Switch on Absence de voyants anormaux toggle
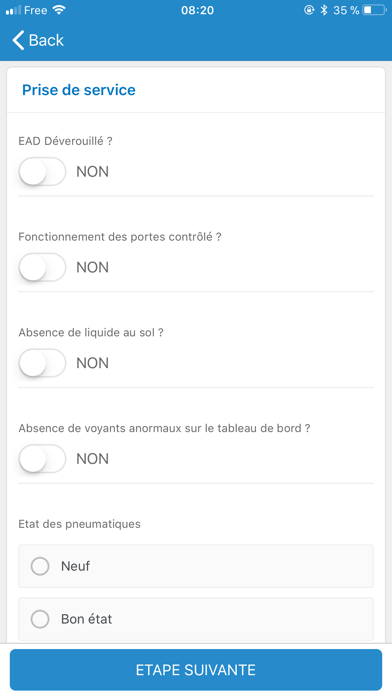Screen dimensions: 392x696 click(42, 459)
